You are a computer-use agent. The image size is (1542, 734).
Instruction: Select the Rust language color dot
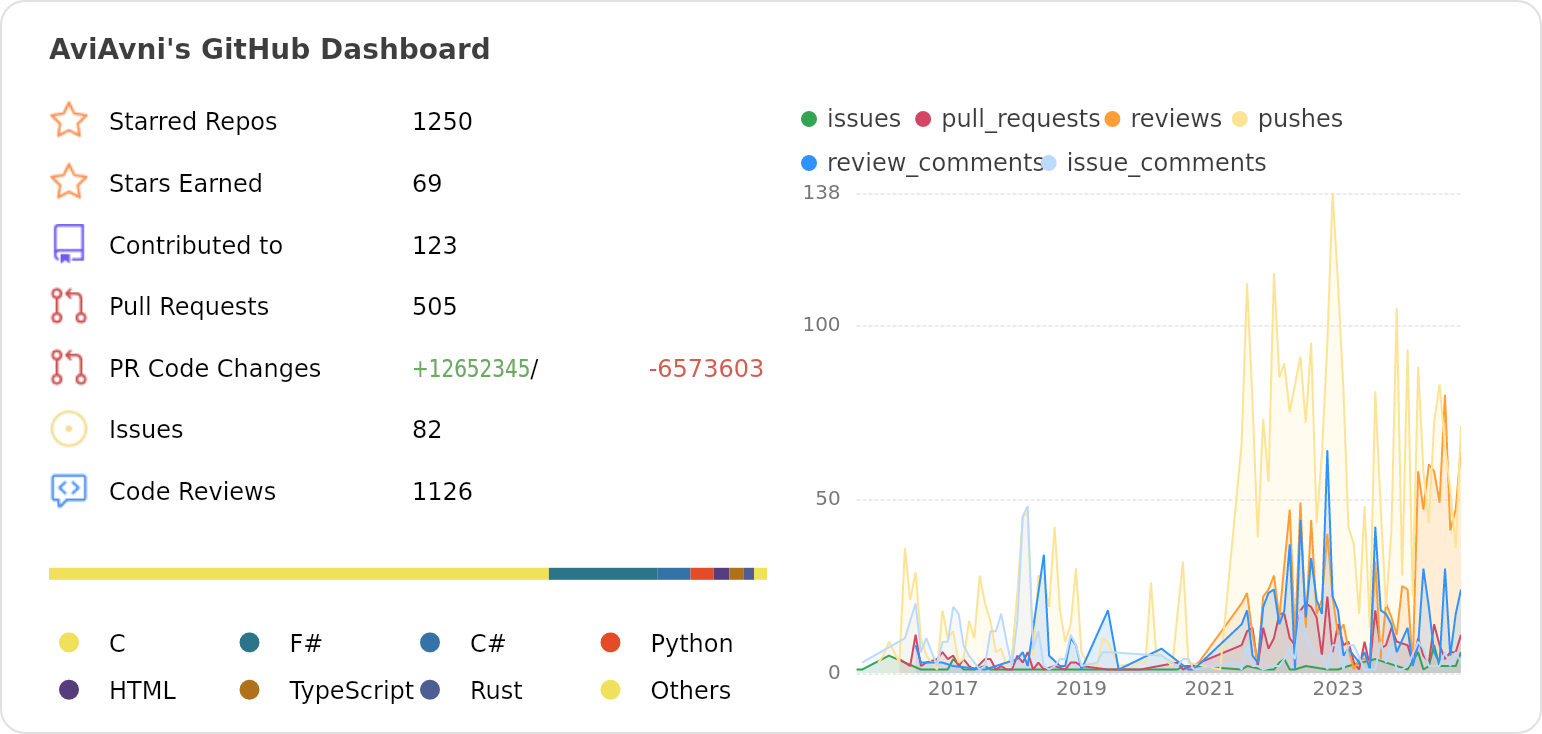tap(430, 689)
